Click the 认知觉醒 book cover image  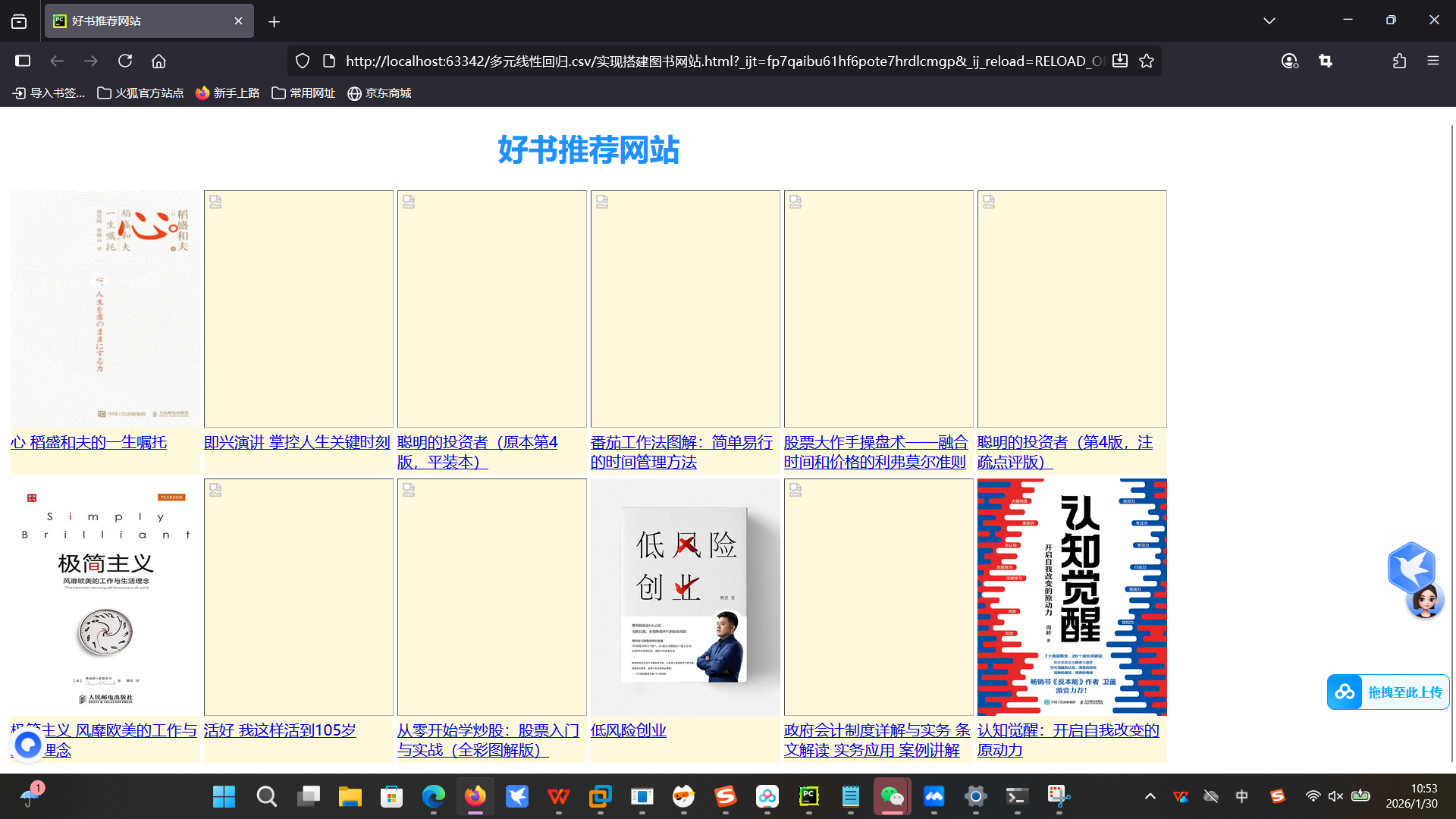(x=1072, y=597)
